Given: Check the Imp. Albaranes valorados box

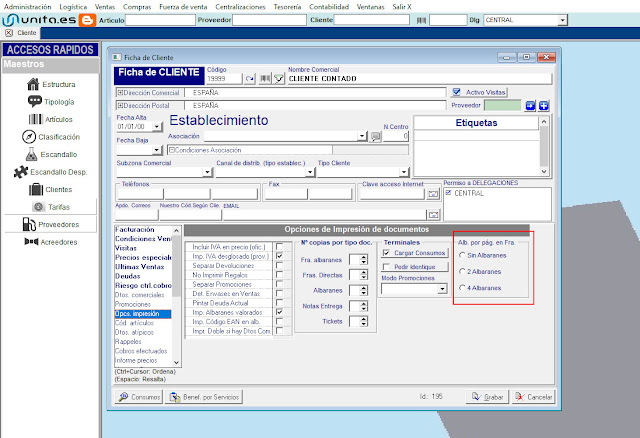Looking at the screenshot, I should coord(279,312).
